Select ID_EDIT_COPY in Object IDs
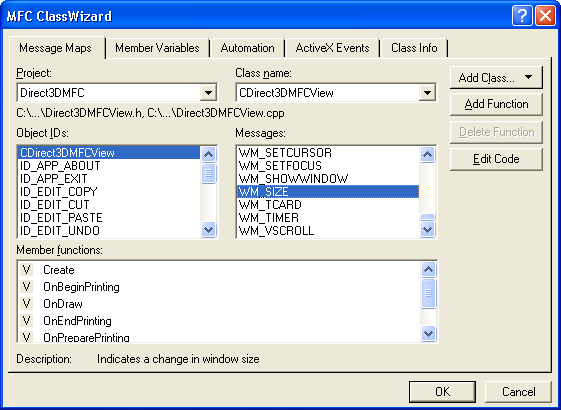Screen dimensions: 561x410 click(x=109, y=192)
